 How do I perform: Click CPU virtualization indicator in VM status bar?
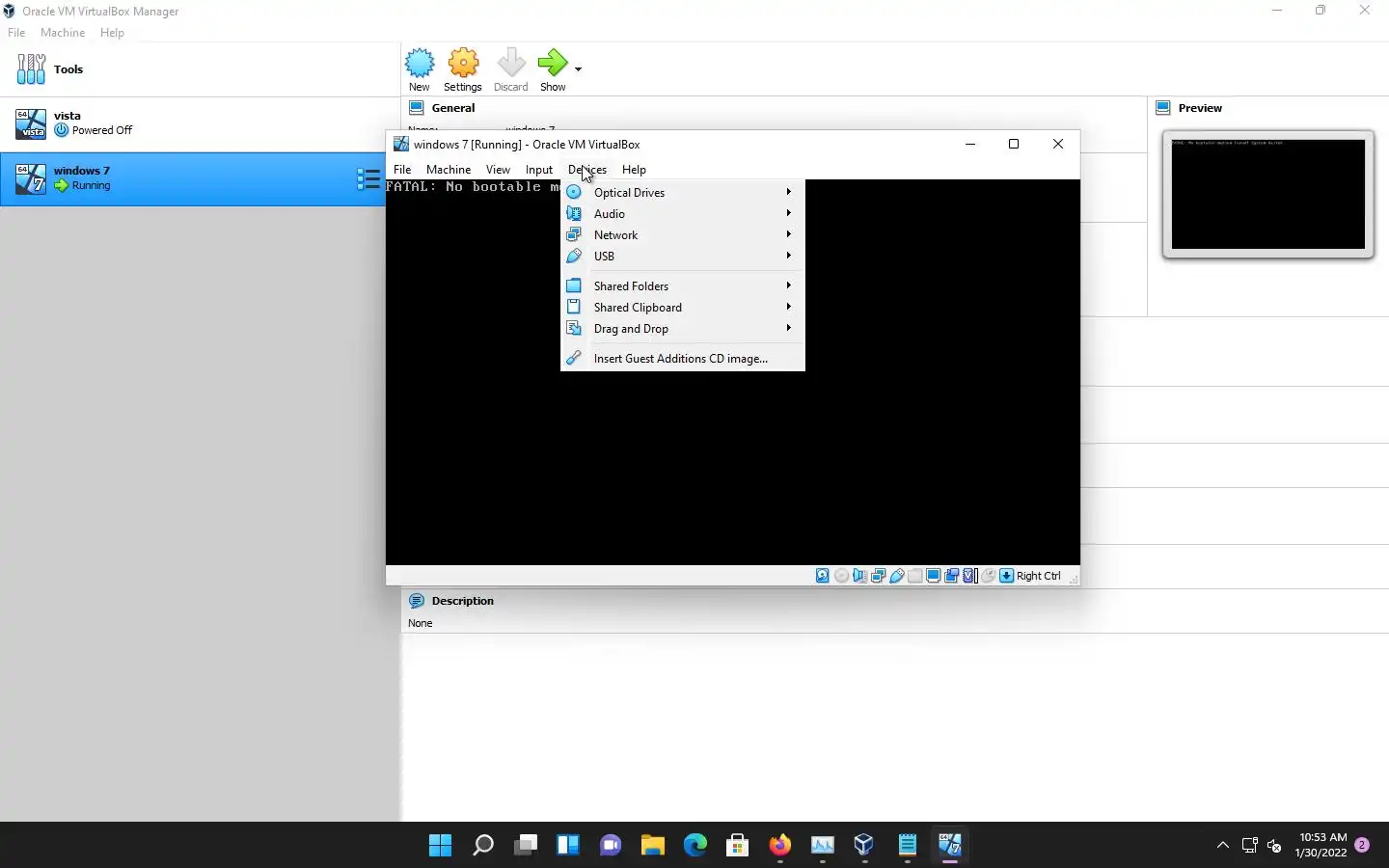pyautogui.click(x=969, y=576)
